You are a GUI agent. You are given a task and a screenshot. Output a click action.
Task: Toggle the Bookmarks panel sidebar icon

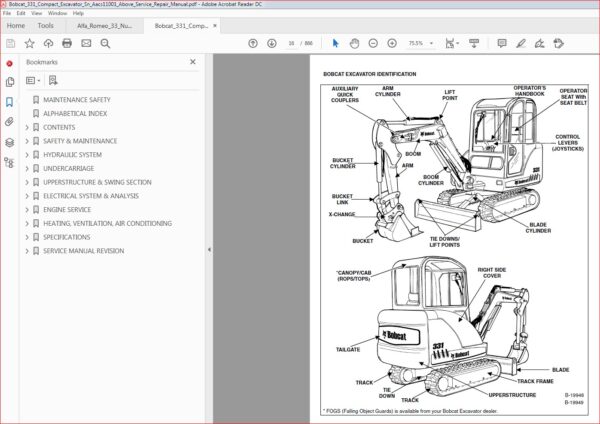(10, 102)
